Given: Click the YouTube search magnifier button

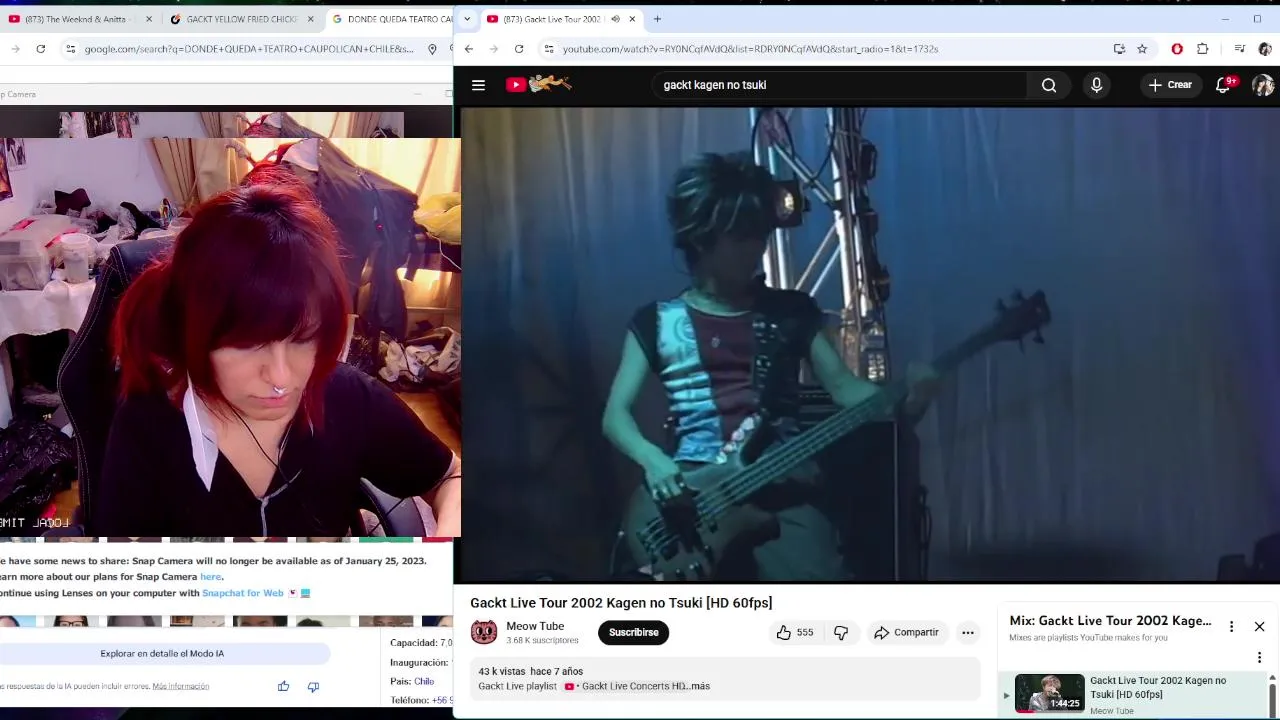Looking at the screenshot, I should (1049, 85).
